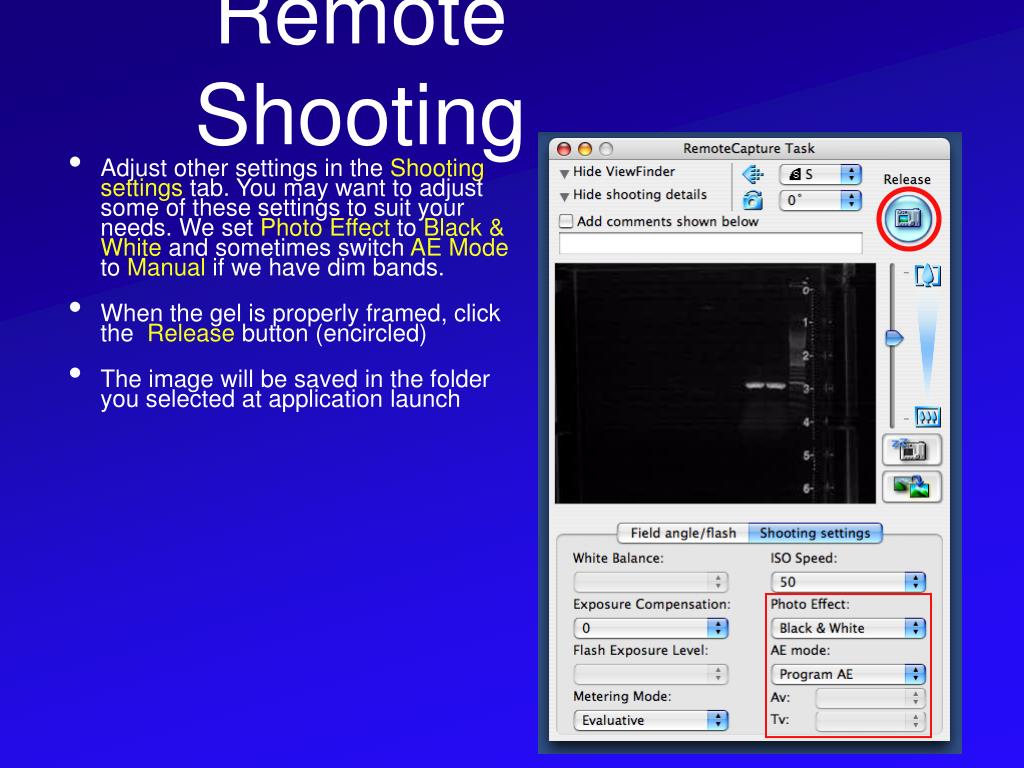Open the ISO Speed dropdown
The width and height of the screenshot is (1024, 768).
(847, 582)
